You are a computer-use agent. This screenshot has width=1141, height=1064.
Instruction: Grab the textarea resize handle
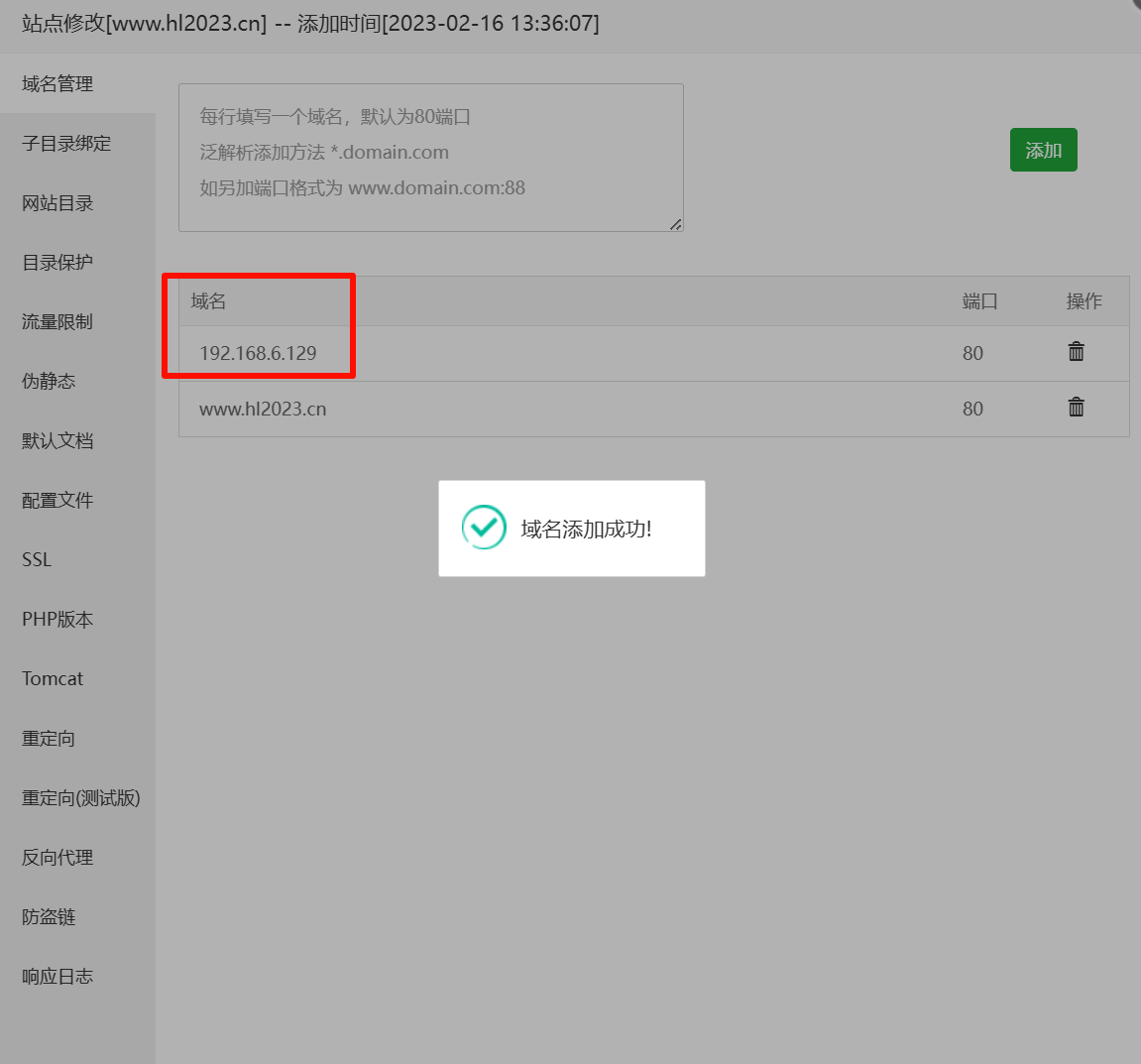click(x=676, y=225)
